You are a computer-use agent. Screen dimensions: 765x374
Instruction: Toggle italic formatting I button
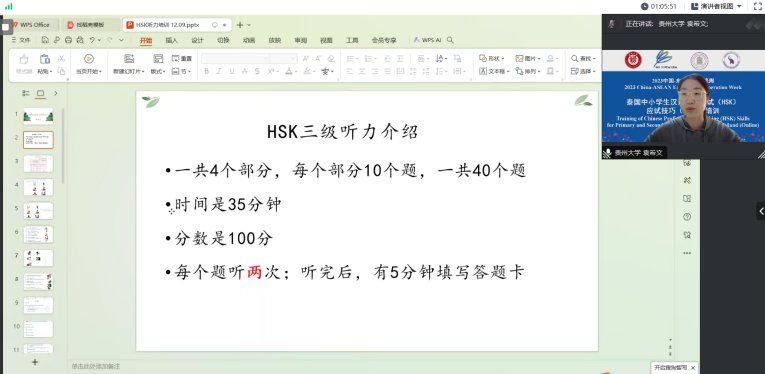219,71
